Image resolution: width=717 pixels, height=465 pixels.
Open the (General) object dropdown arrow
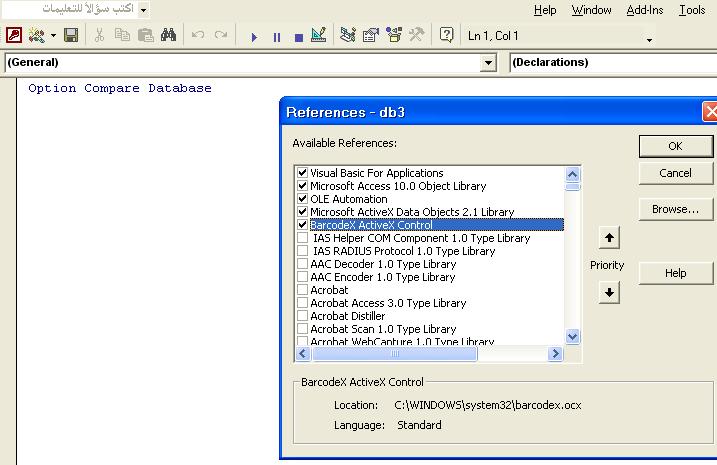click(488, 62)
